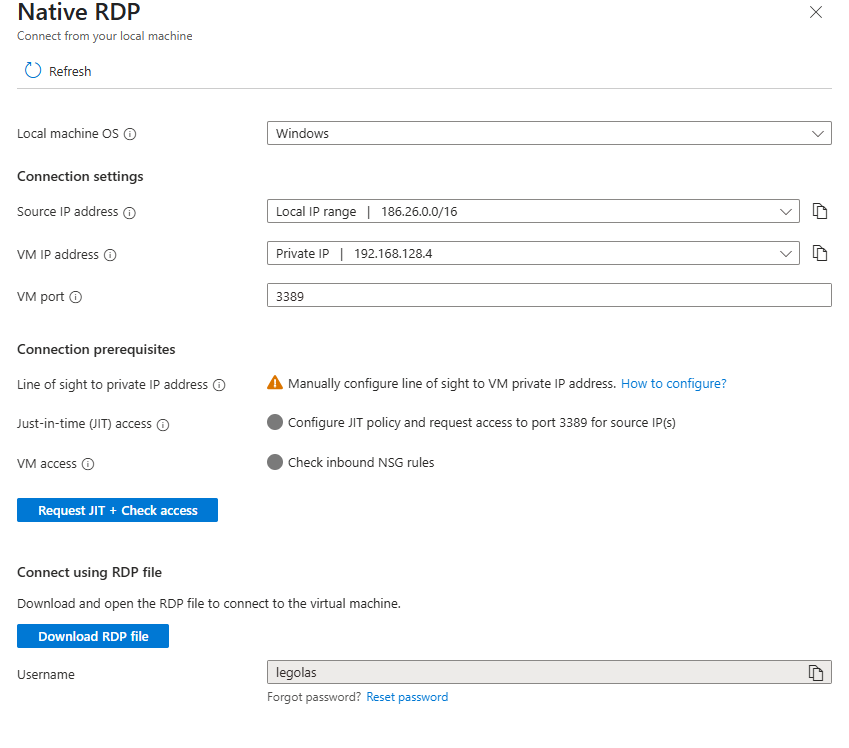This screenshot has height=748, width=849.
Task: Open the VM IP address Private IP dropdown
Action: [x=532, y=253]
